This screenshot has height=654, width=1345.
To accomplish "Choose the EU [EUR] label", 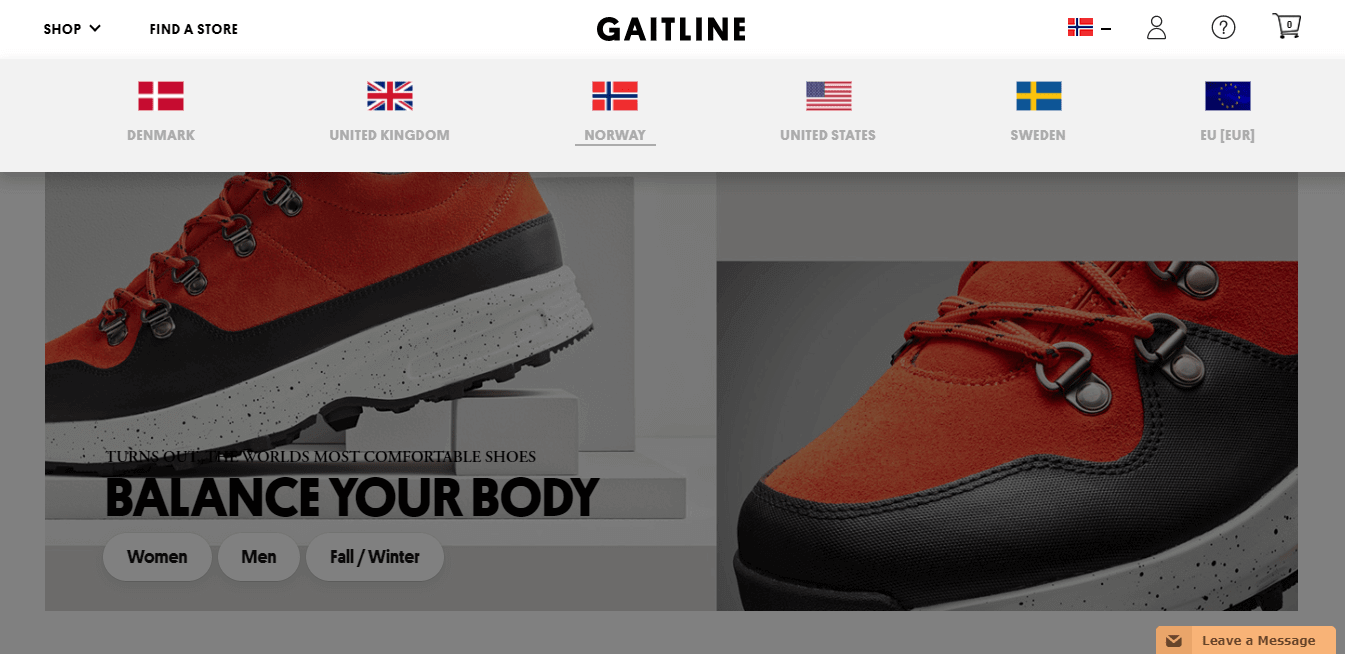I will (1228, 136).
